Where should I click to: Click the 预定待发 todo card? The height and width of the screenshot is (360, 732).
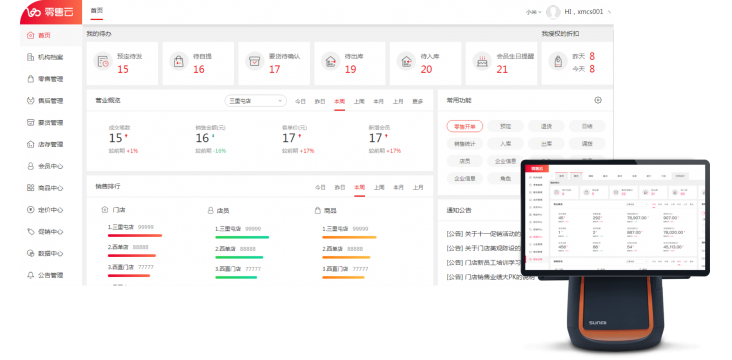click(x=122, y=64)
